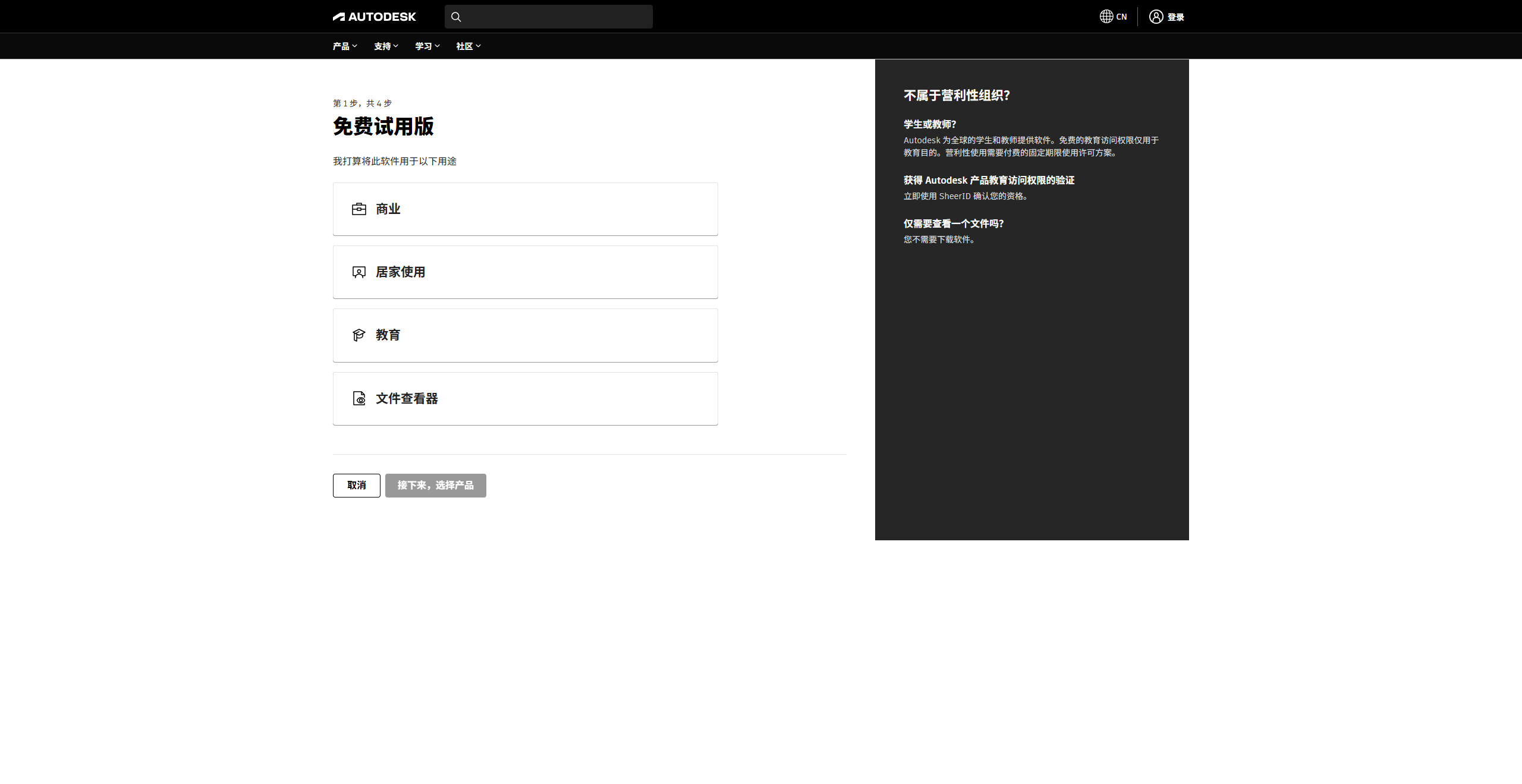
Task: Click the 登录 sign-in link
Action: 1175,16
